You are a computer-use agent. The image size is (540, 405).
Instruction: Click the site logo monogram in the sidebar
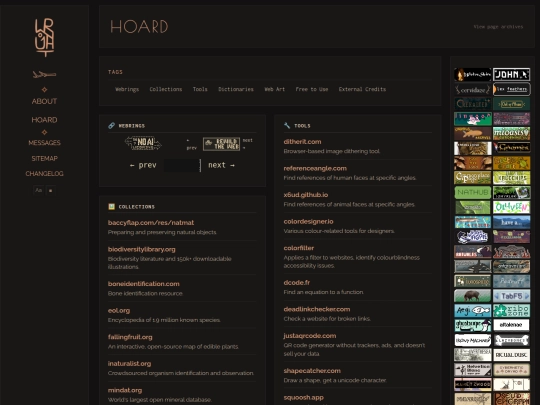coord(44,38)
